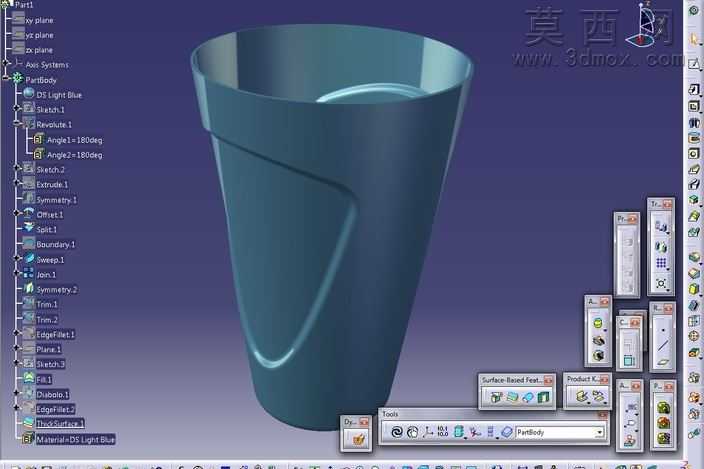Click the Mean Dimensions 10.1/10.0 icon
This screenshot has height=469, width=704.
pos(442,432)
